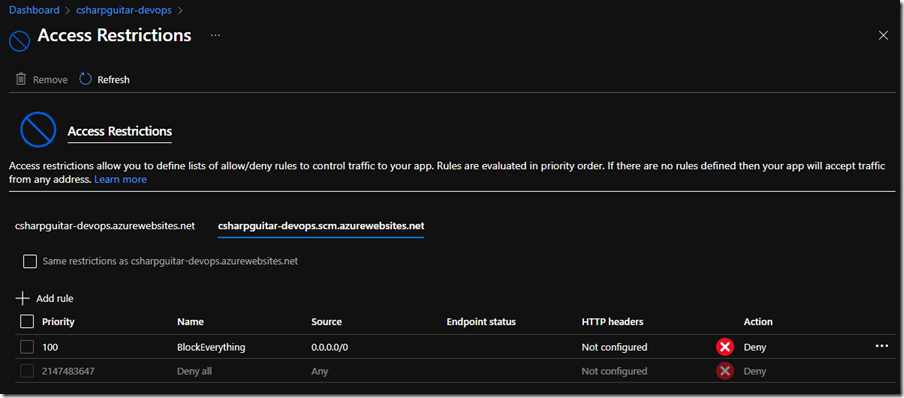The image size is (904, 398).
Task: Click the Deny action text for BlockEverything
Action: tap(755, 347)
